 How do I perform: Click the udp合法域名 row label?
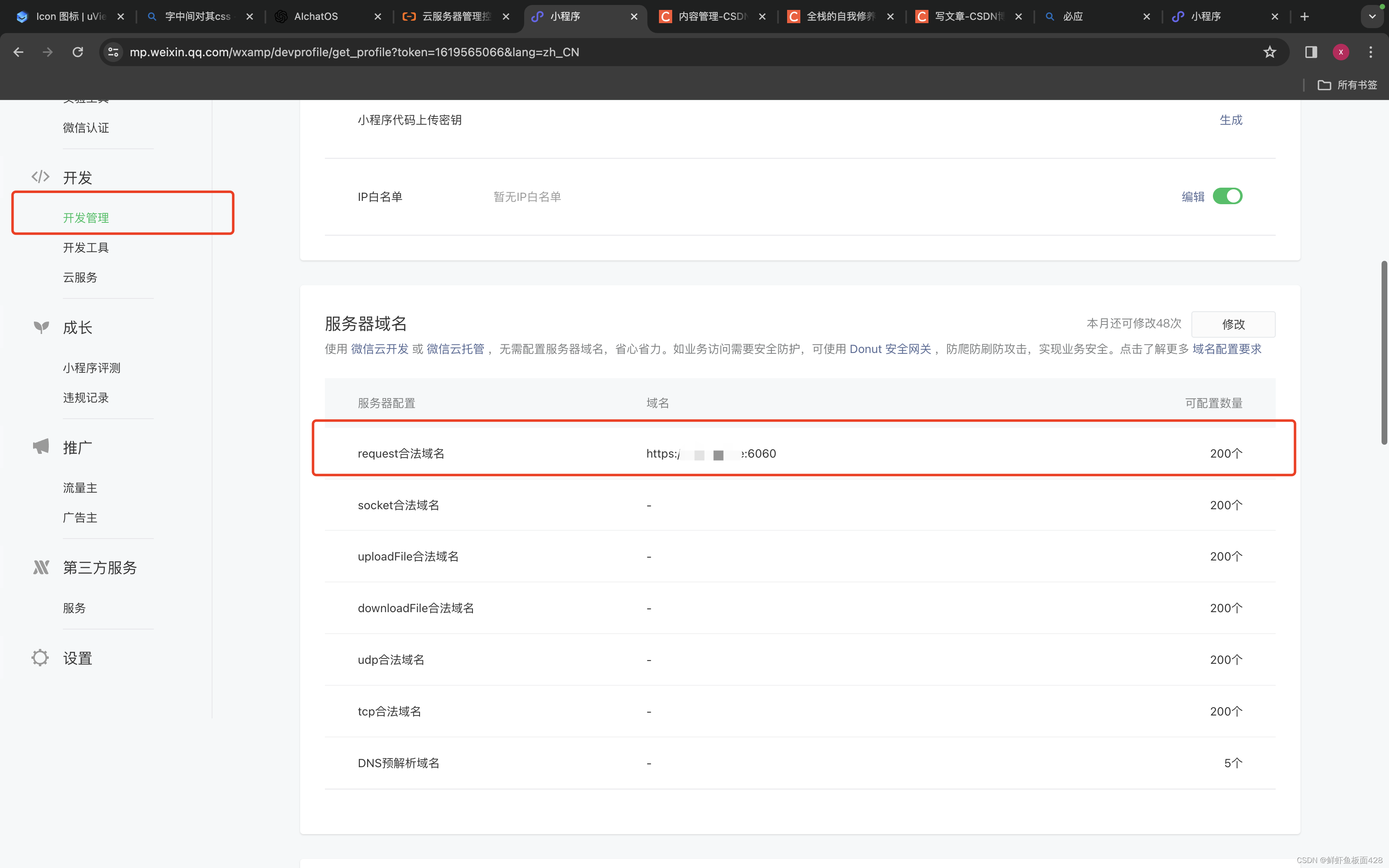point(391,660)
